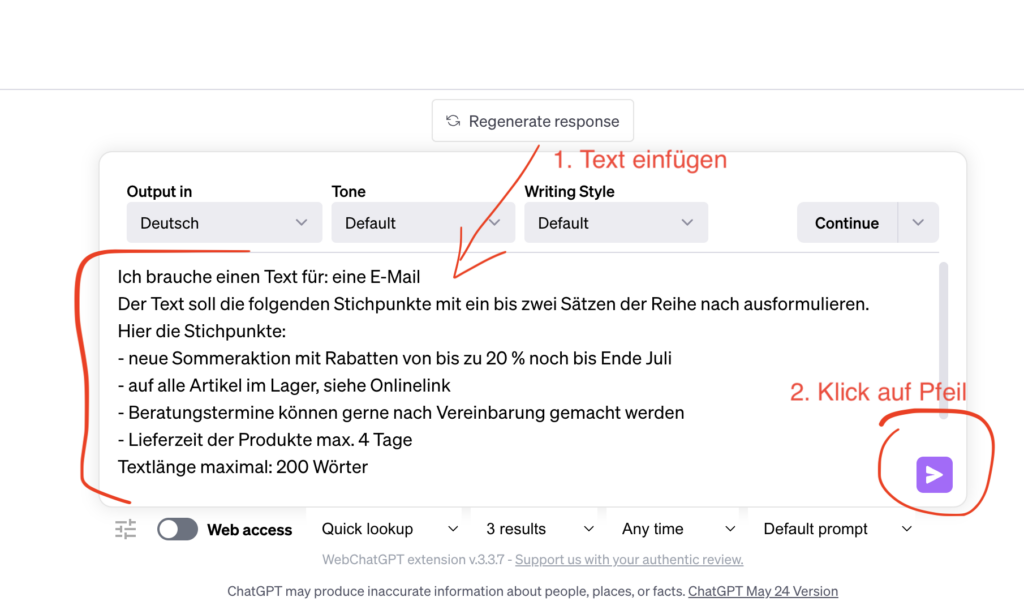Click in the line 'Ich brauche einen Text für: eine E-Mail'
Image resolution: width=1024 pixels, height=610 pixels.
(268, 277)
